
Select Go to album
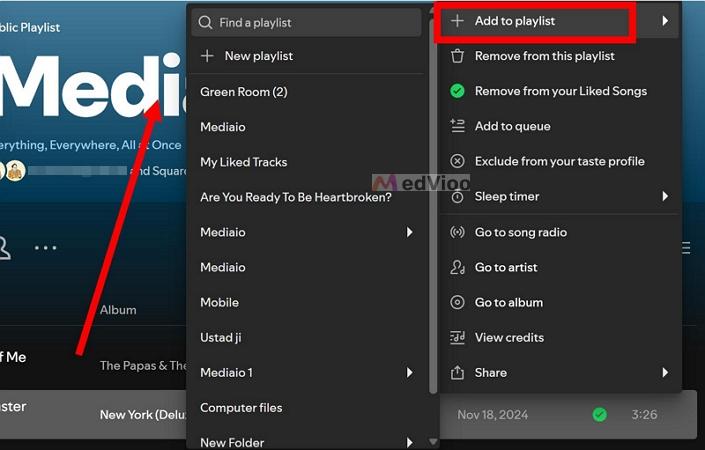coord(559,302)
